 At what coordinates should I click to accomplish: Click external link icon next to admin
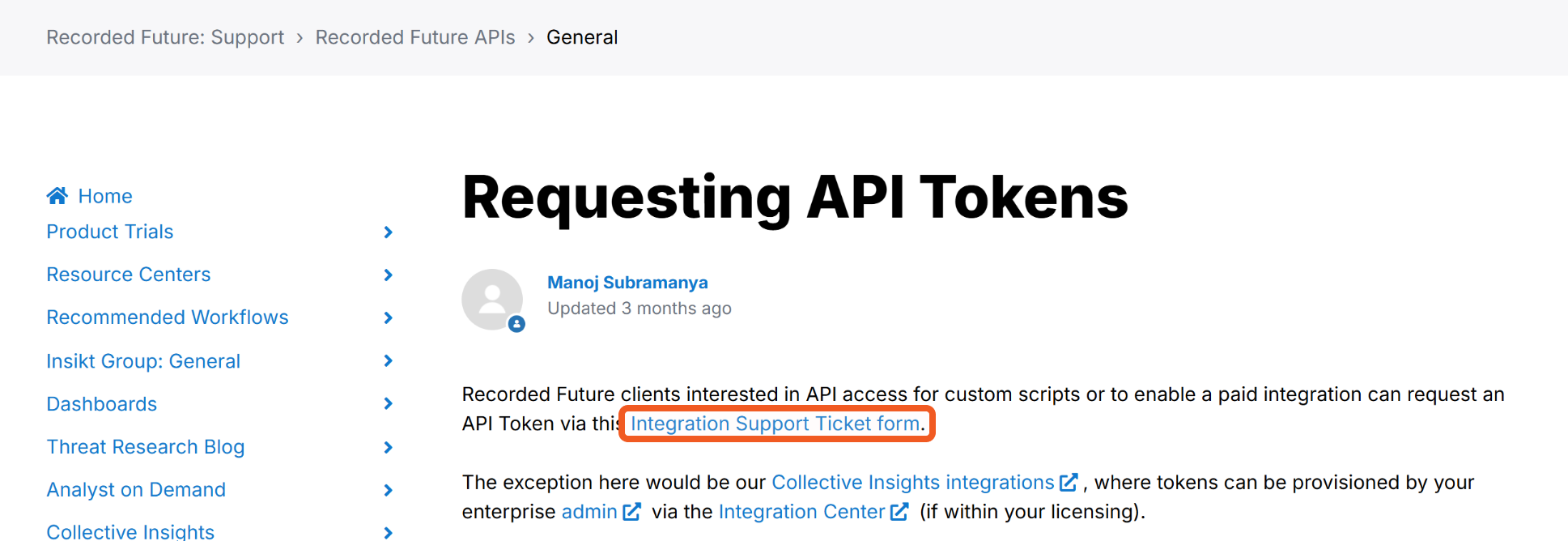pyautogui.click(x=632, y=512)
